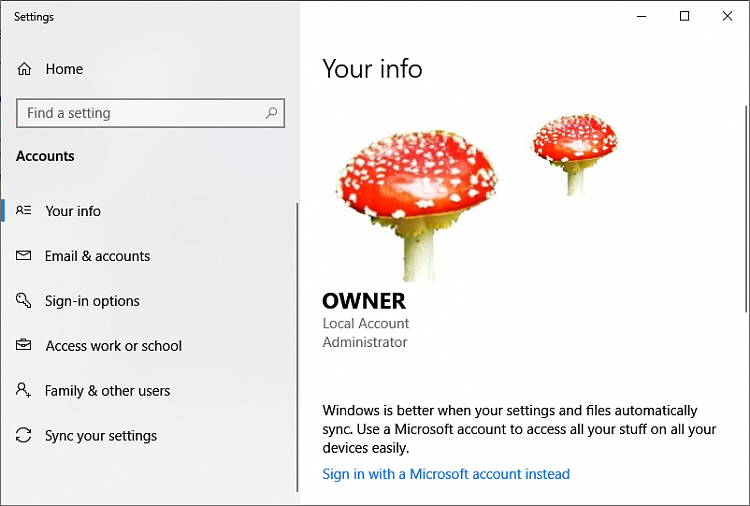Click the Settings window title
Image resolution: width=750 pixels, height=506 pixels.
click(x=34, y=17)
